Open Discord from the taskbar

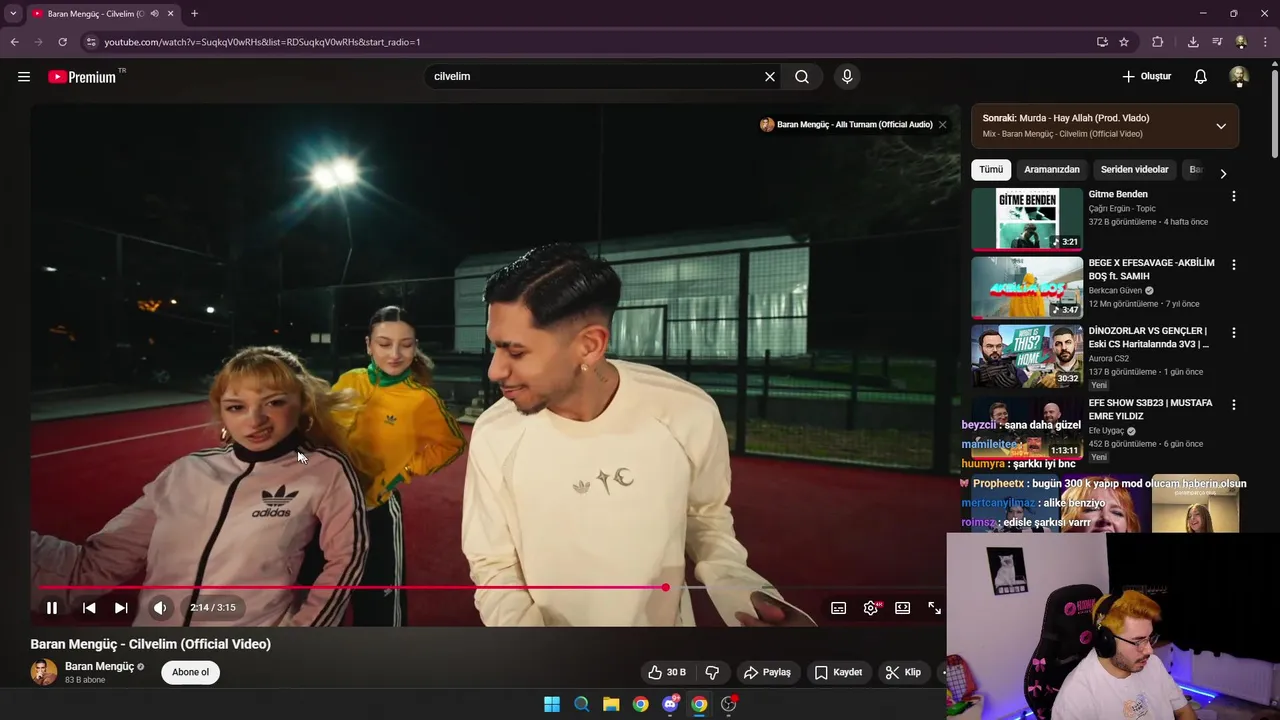point(670,704)
